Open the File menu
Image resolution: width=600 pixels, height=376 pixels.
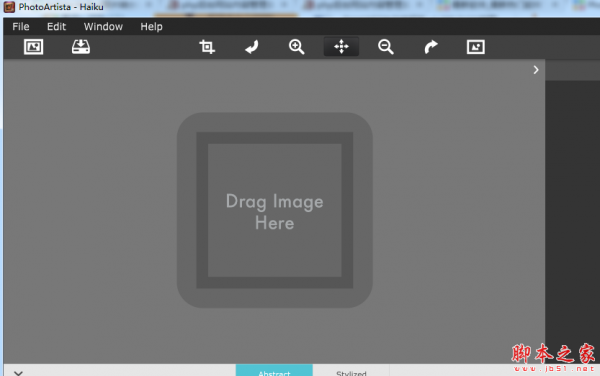pyautogui.click(x=21, y=27)
